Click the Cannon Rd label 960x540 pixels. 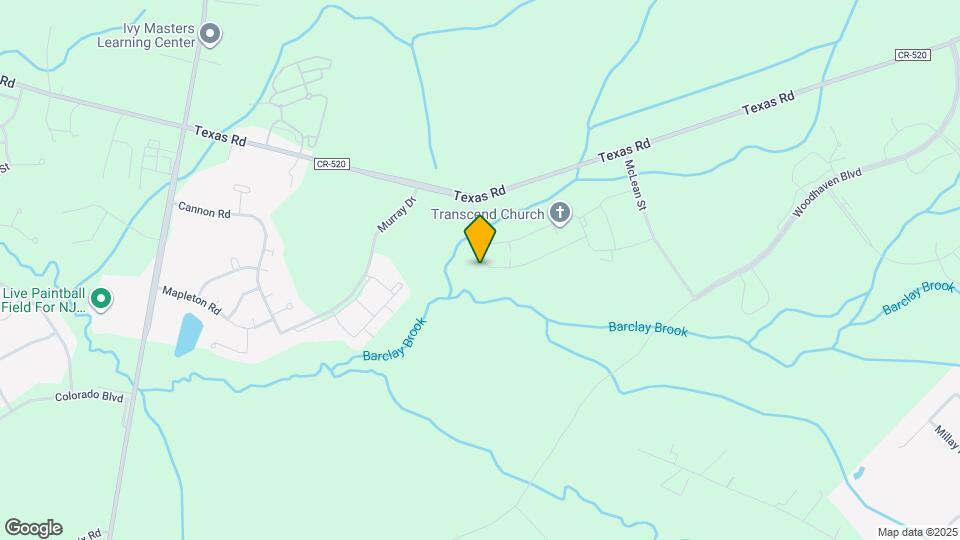pyautogui.click(x=204, y=210)
